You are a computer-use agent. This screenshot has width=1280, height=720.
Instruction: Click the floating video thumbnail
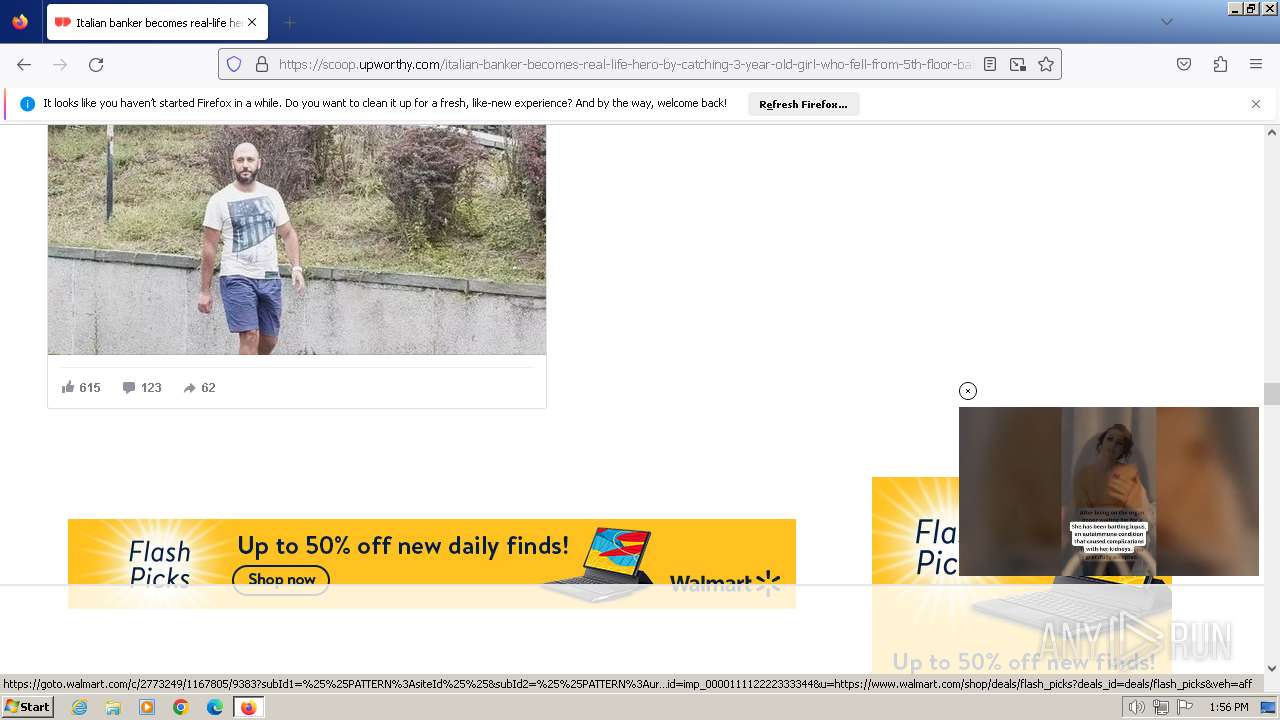click(1109, 491)
